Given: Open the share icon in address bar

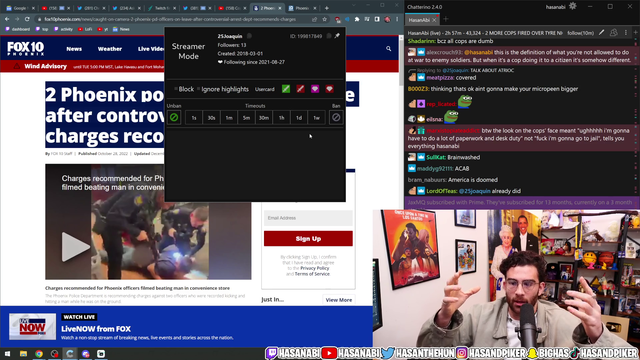Looking at the screenshot, I should [314, 19].
